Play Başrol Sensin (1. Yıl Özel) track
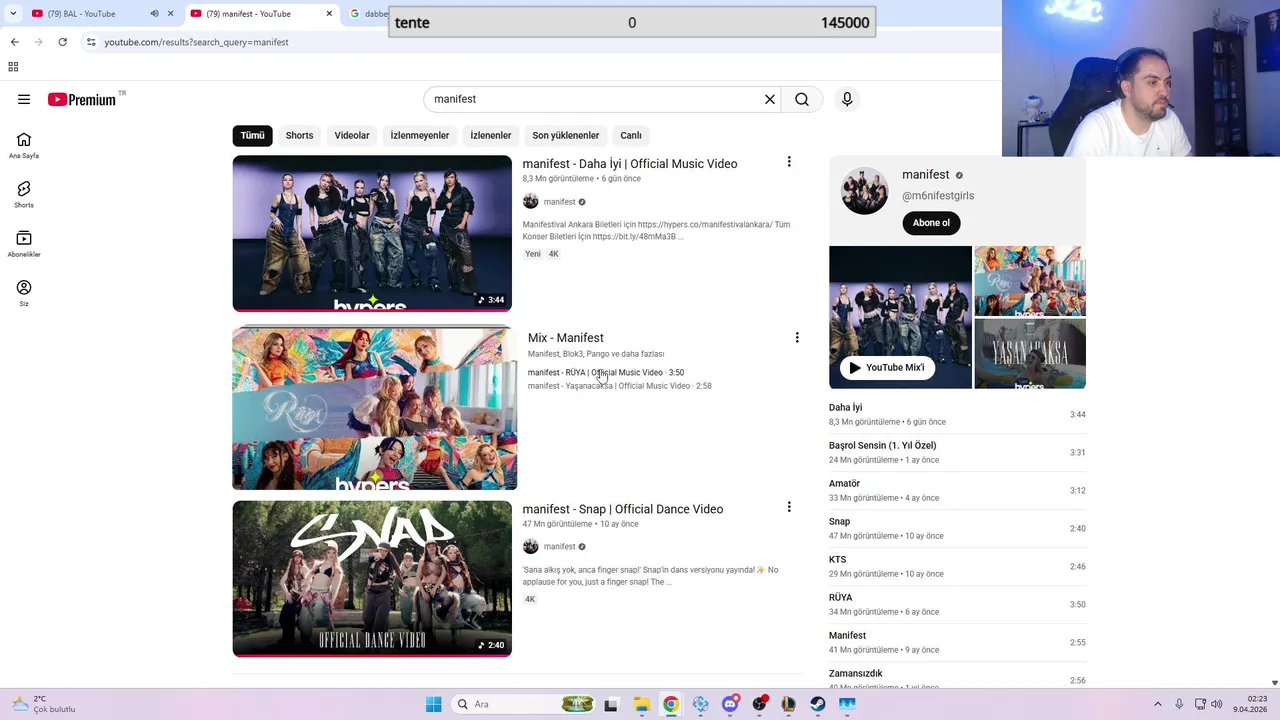This screenshot has width=1280, height=720. (957, 452)
